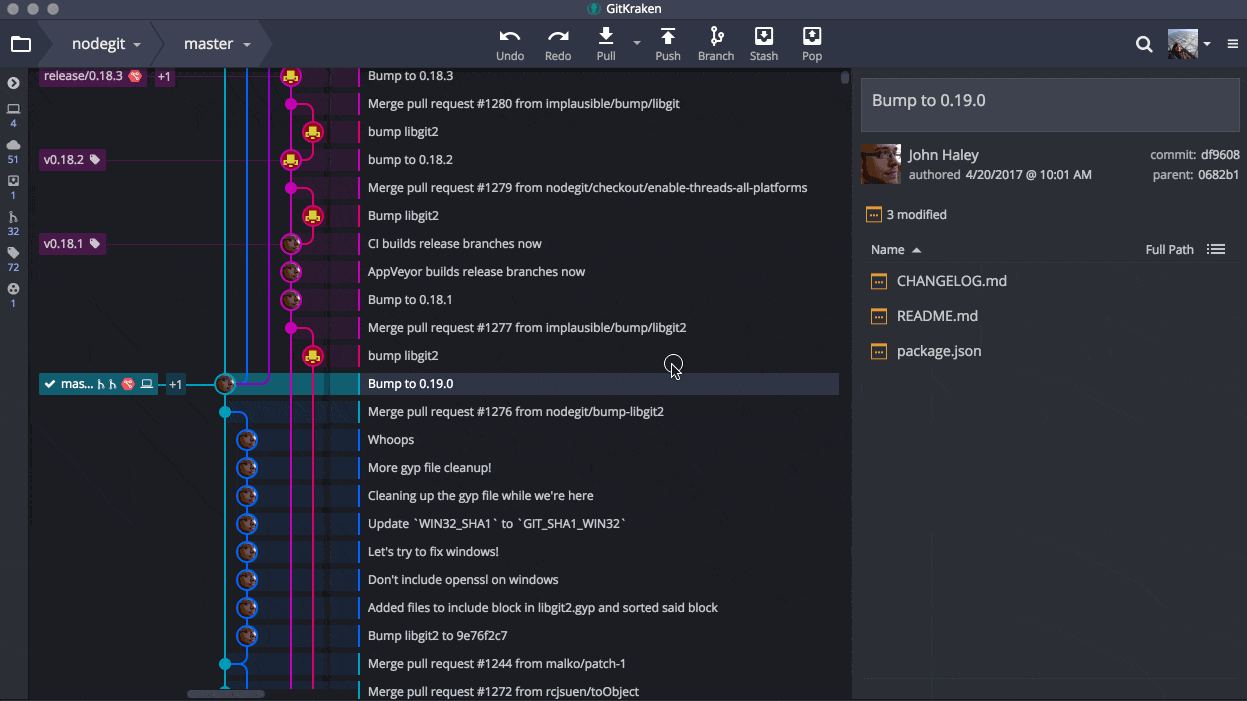Click the v0.18.2 tag label
The width and height of the screenshot is (1247, 701).
[72, 160]
